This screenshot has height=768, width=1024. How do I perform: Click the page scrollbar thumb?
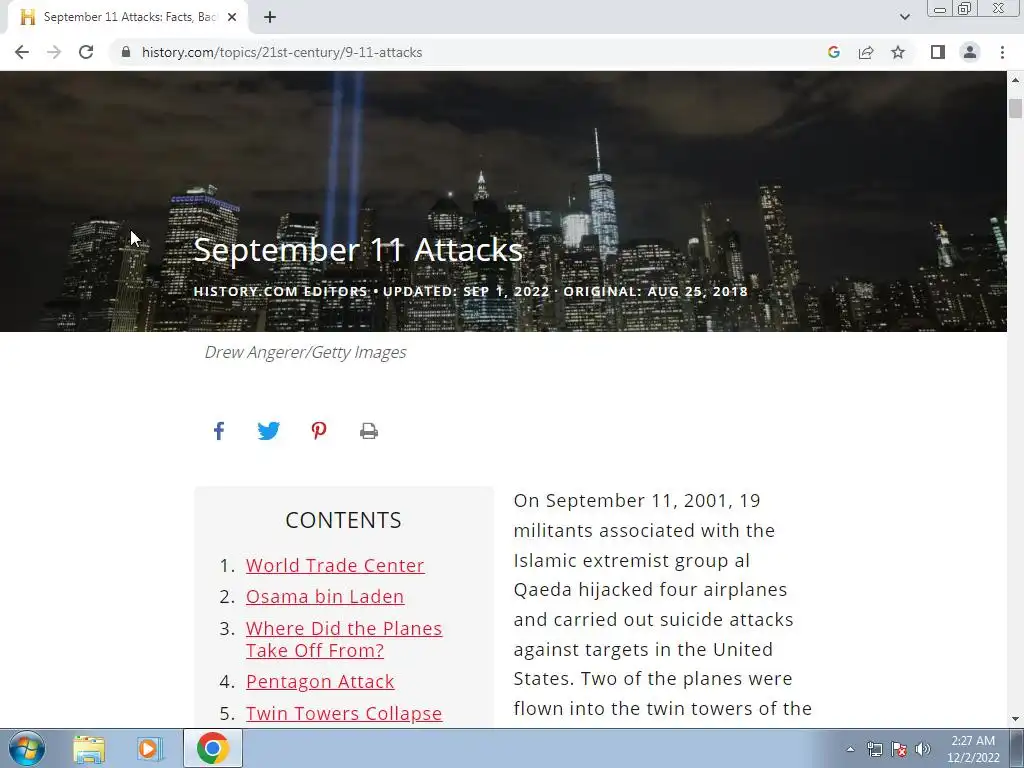coord(1015,108)
